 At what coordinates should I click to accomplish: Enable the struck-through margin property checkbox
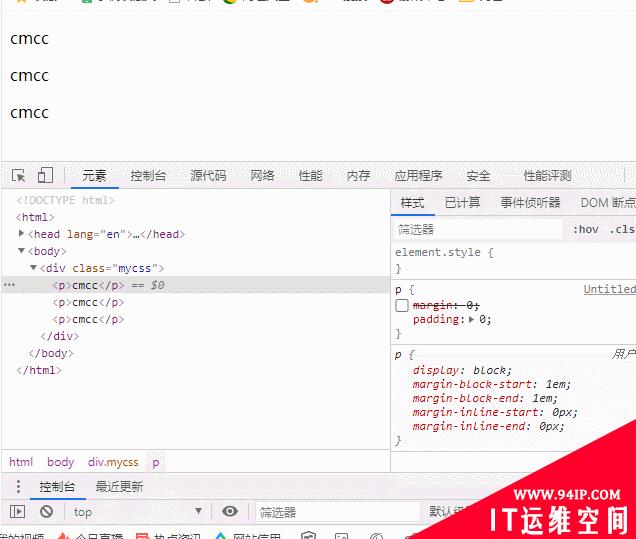402,305
